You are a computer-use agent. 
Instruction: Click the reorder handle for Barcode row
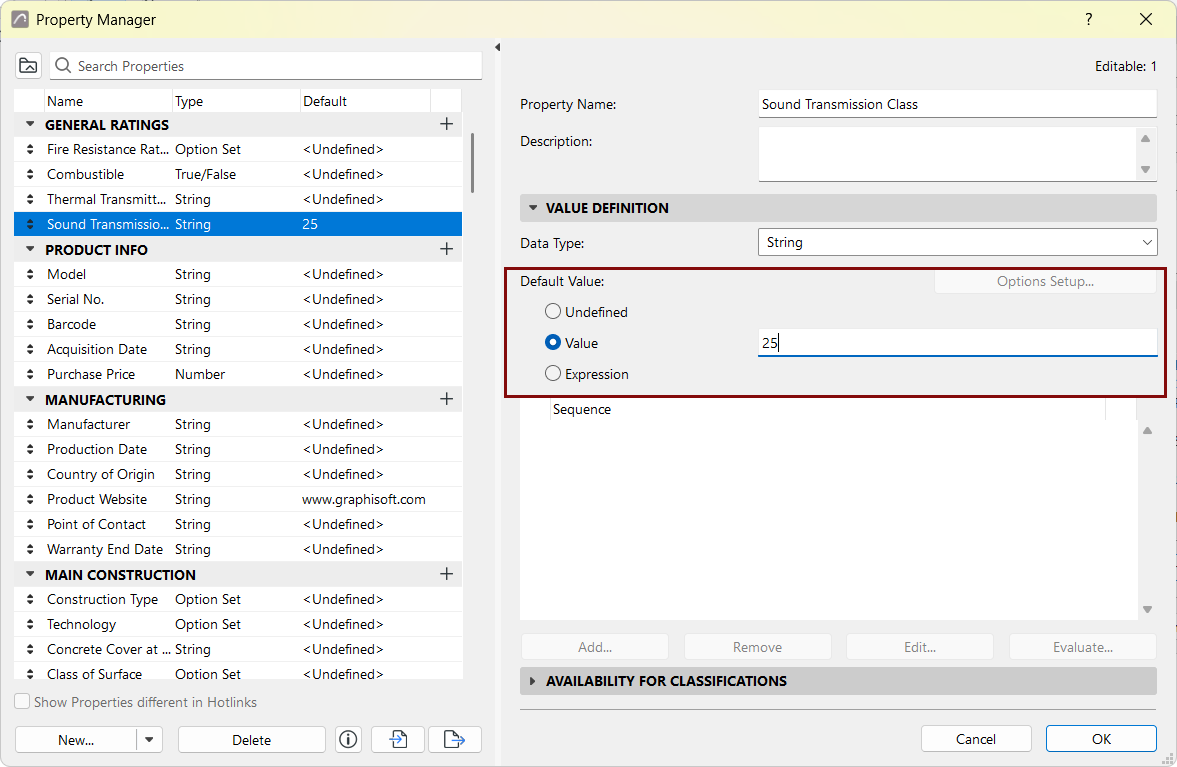[30, 324]
